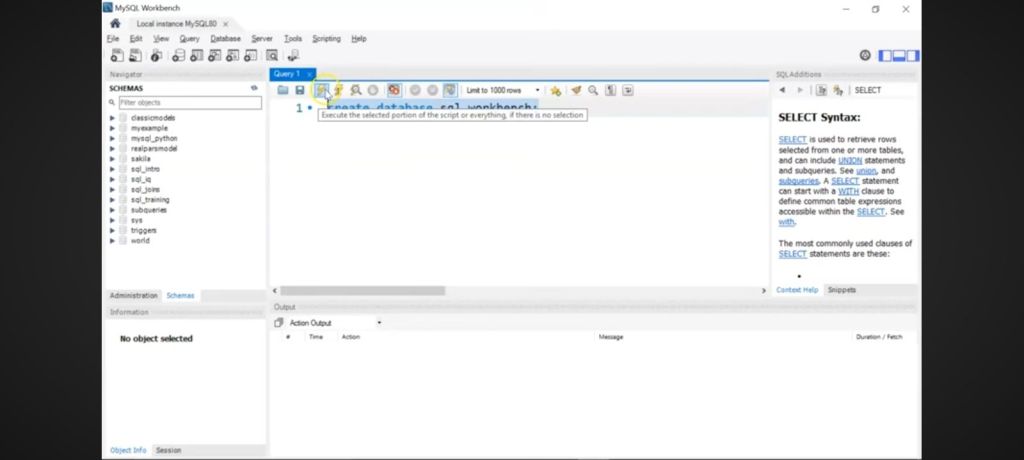Screen dimensions: 1024x460
Task: Click the refresh schemas icon
Action: click(x=254, y=88)
